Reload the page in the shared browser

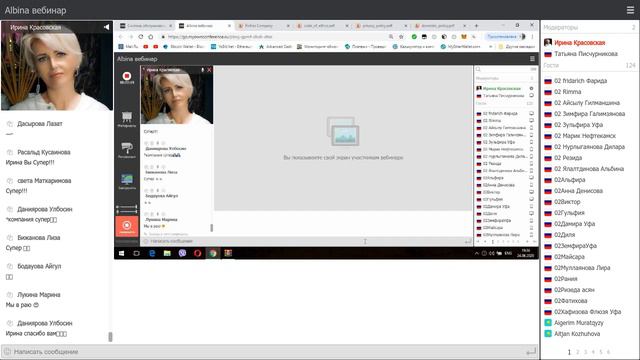[x=141, y=37]
